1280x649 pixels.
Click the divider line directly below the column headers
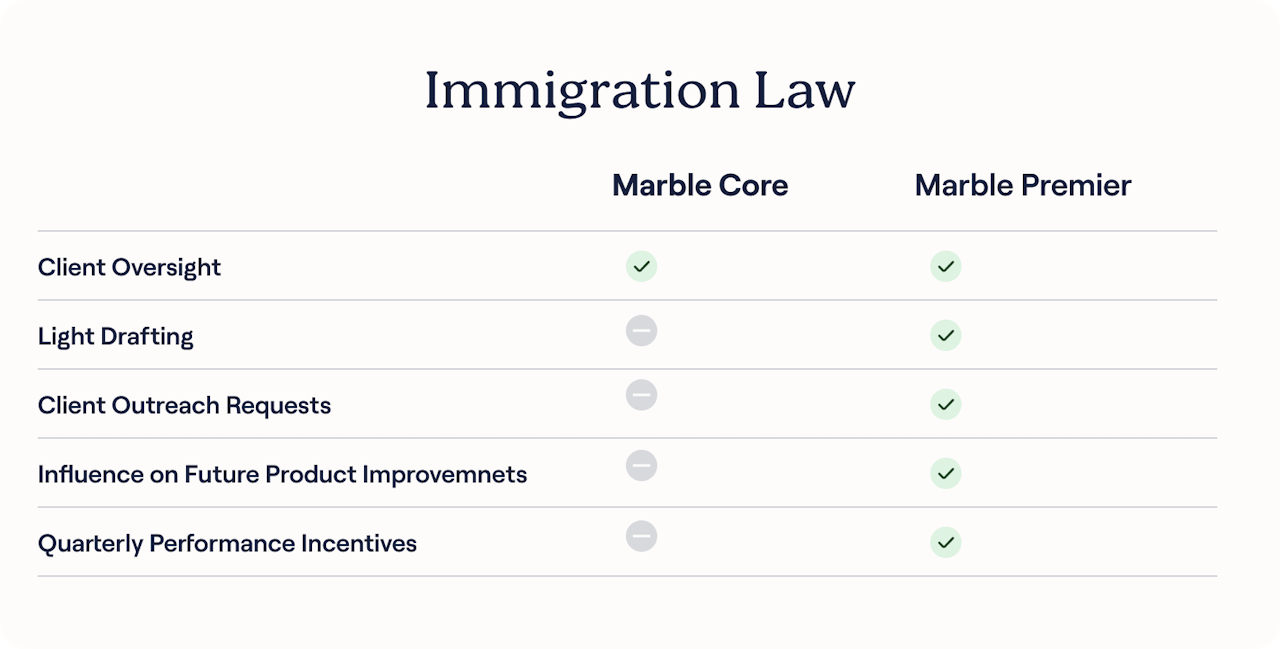coord(627,231)
